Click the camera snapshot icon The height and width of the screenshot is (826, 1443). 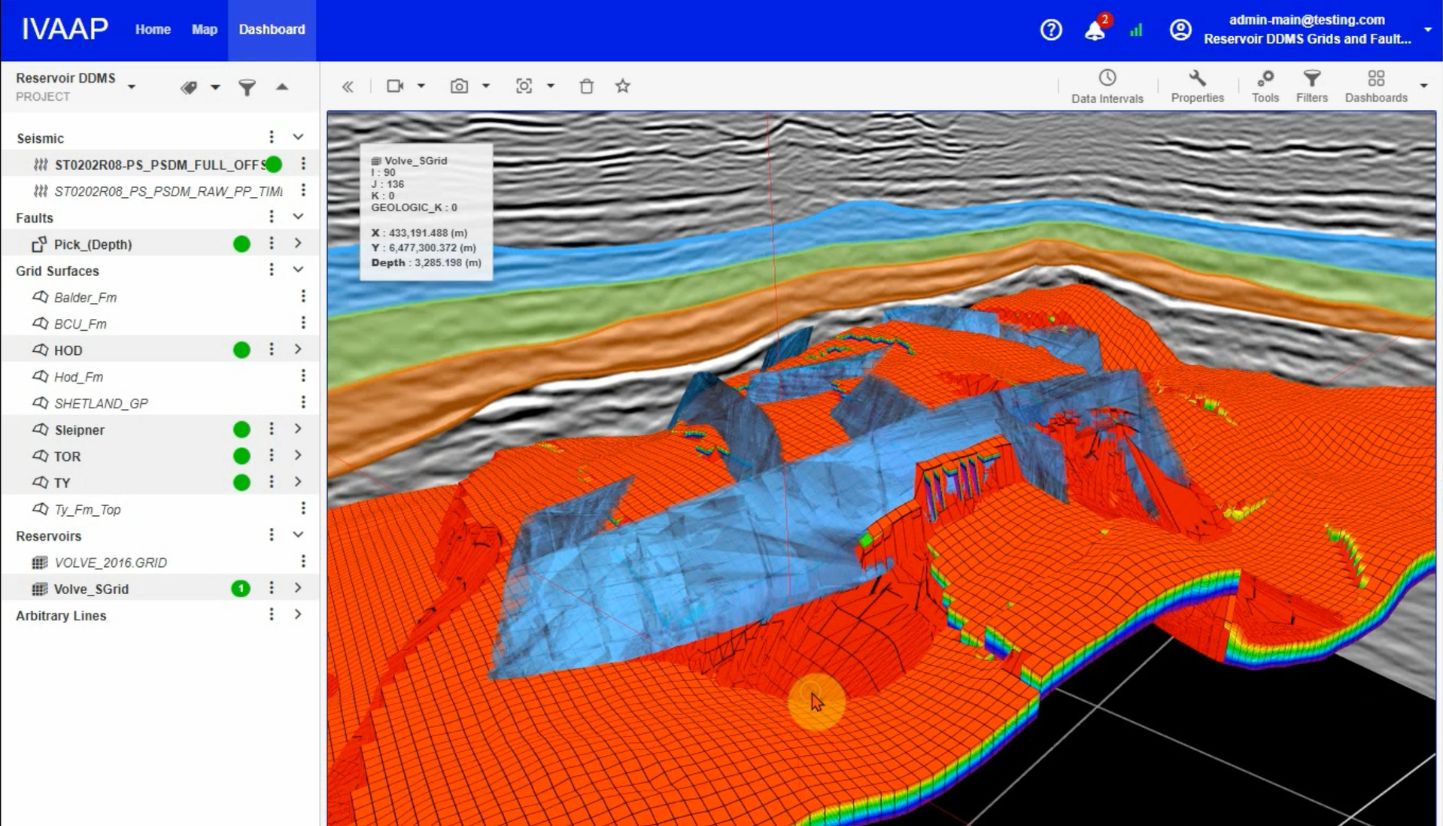click(x=459, y=86)
